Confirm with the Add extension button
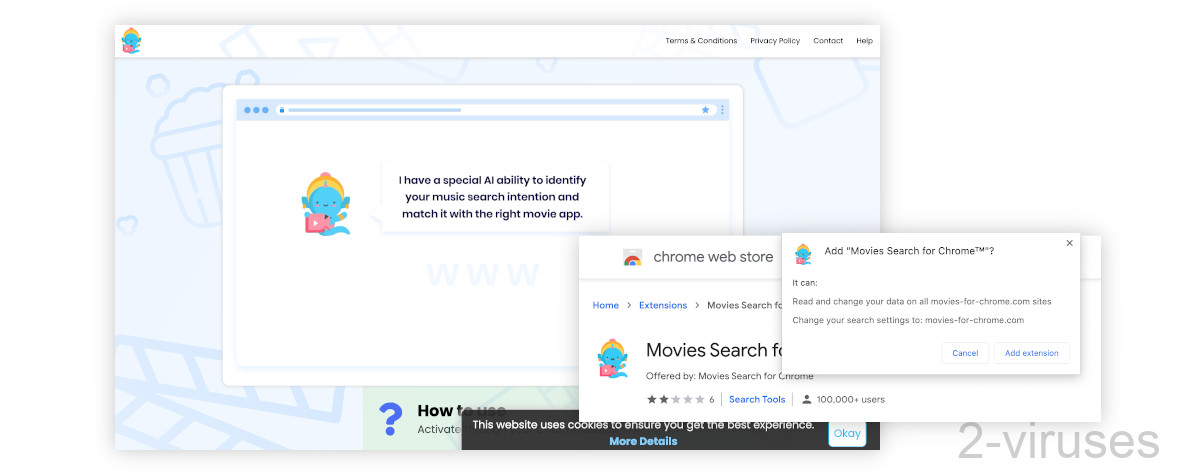Screen dimensions: 1200x474 coord(1031,353)
